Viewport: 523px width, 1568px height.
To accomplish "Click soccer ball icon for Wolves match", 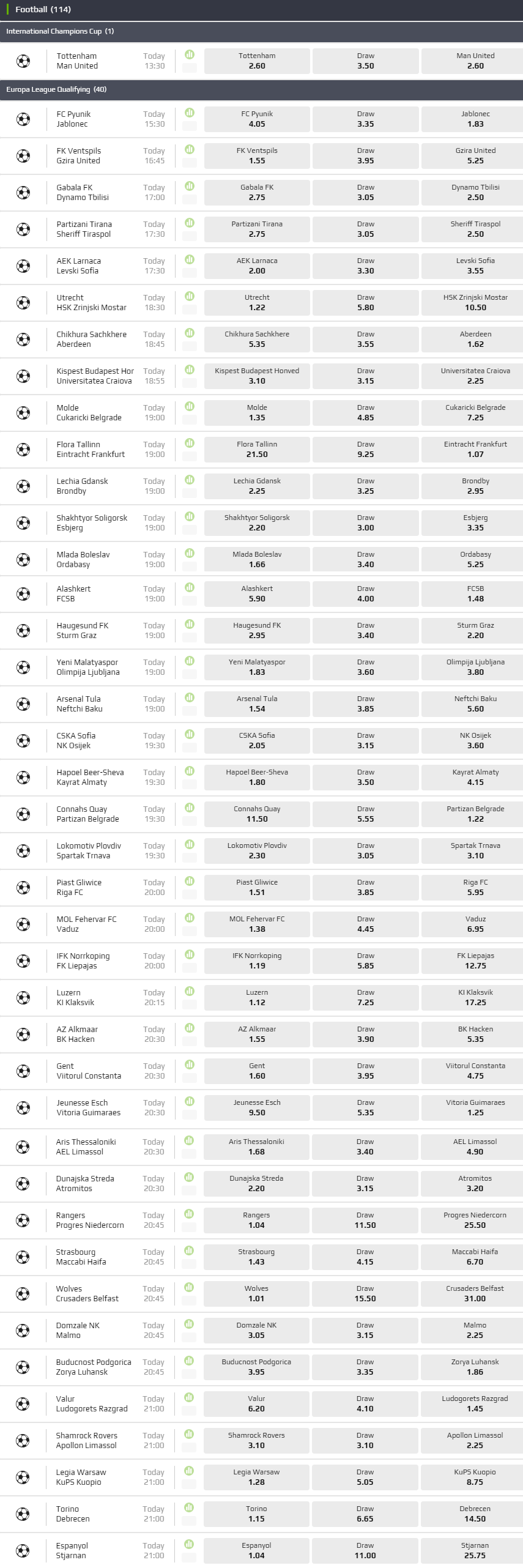I will [23, 1294].
